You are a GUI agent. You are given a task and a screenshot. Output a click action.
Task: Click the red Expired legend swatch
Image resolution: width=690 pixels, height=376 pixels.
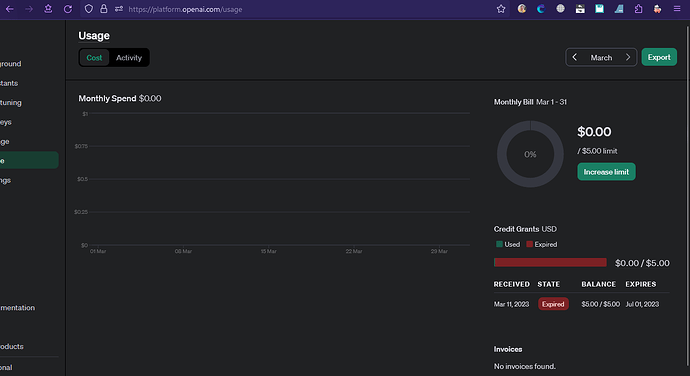(x=529, y=244)
